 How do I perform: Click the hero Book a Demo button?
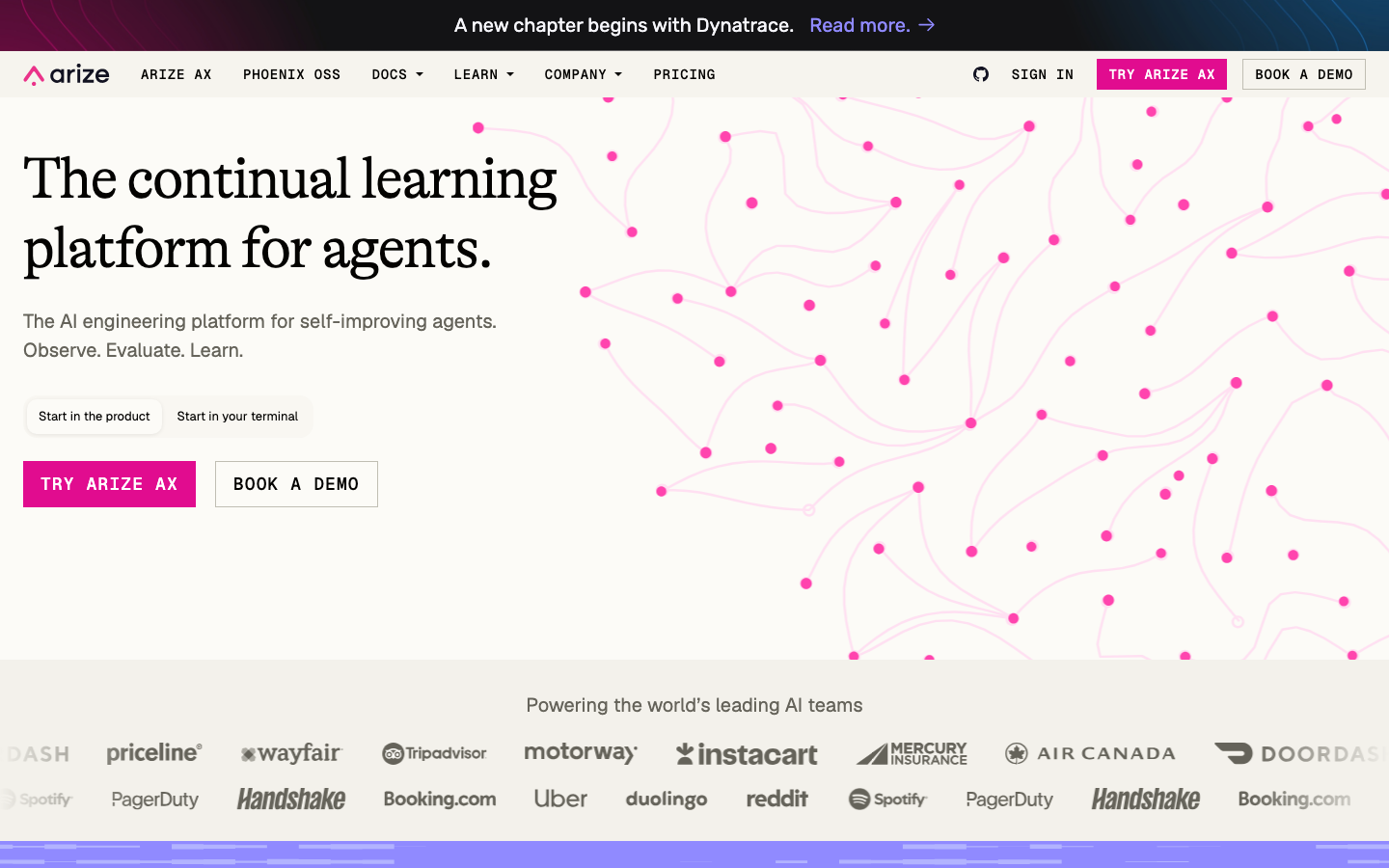pos(296,484)
